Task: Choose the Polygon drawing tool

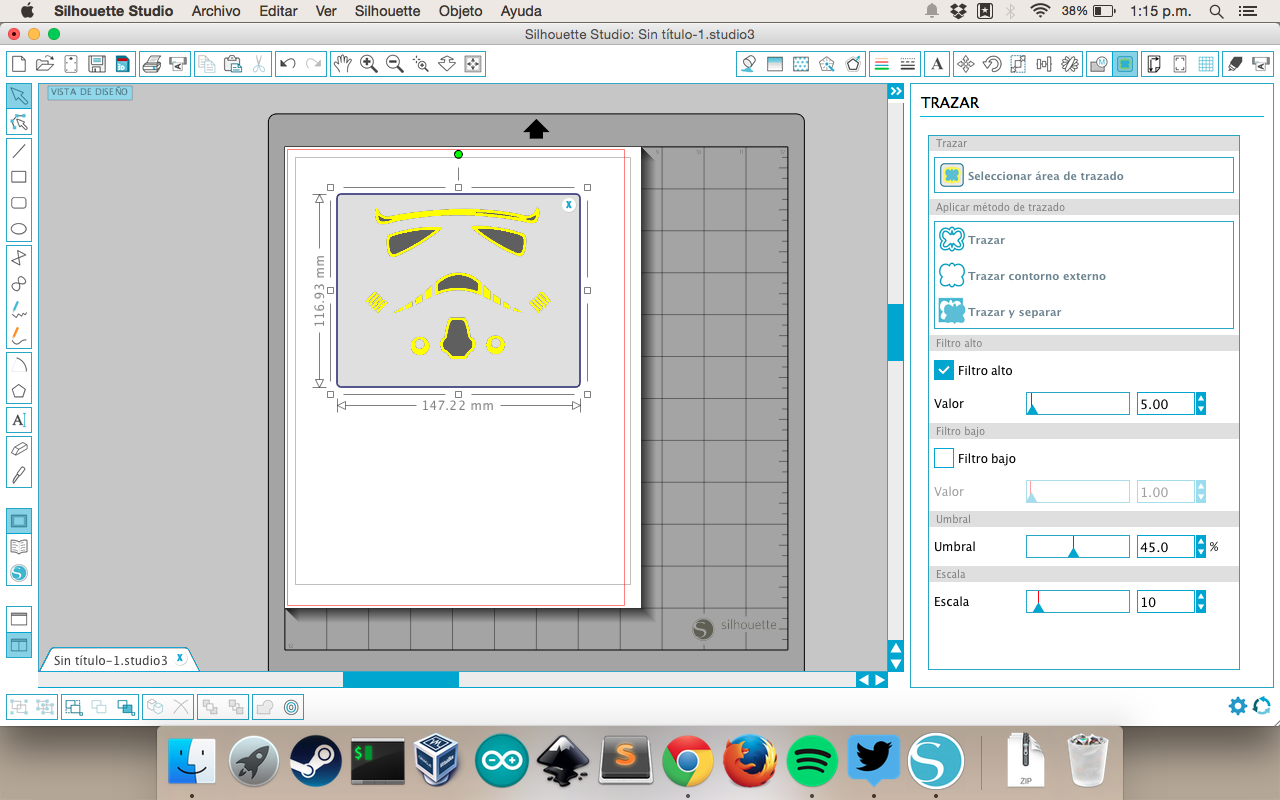Action: (x=19, y=391)
